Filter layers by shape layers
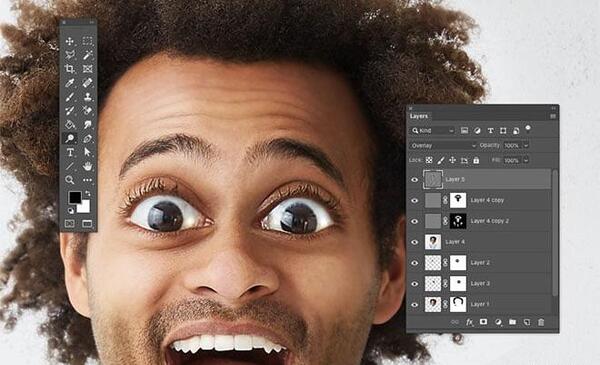600x365 pixels. [x=503, y=131]
